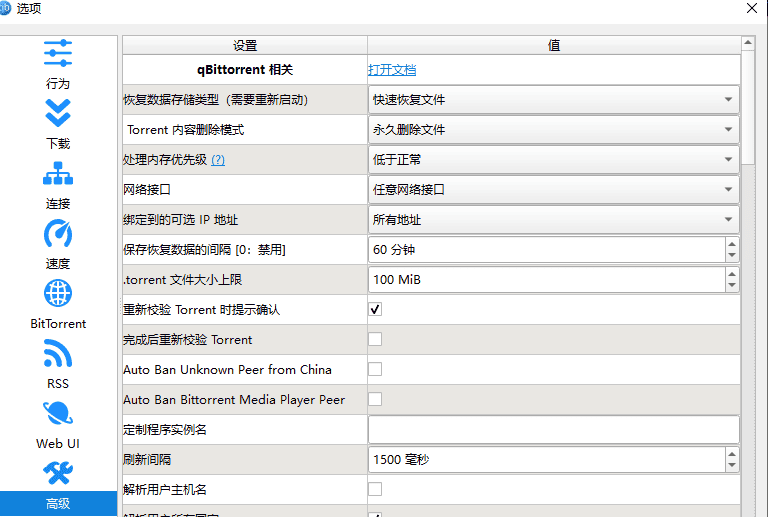Click the (?) help link for 处理内存优先级
Image resolution: width=768 pixels, height=517 pixels.
pyautogui.click(x=217, y=160)
